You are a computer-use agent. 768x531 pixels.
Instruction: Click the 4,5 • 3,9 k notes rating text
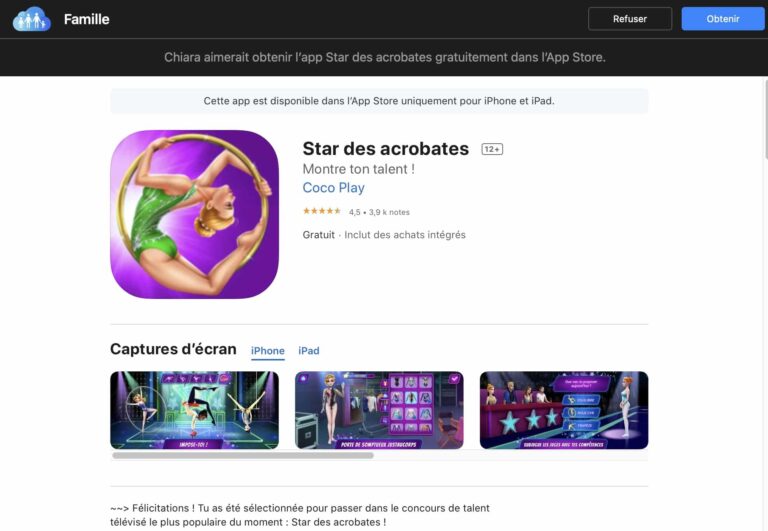click(x=379, y=212)
